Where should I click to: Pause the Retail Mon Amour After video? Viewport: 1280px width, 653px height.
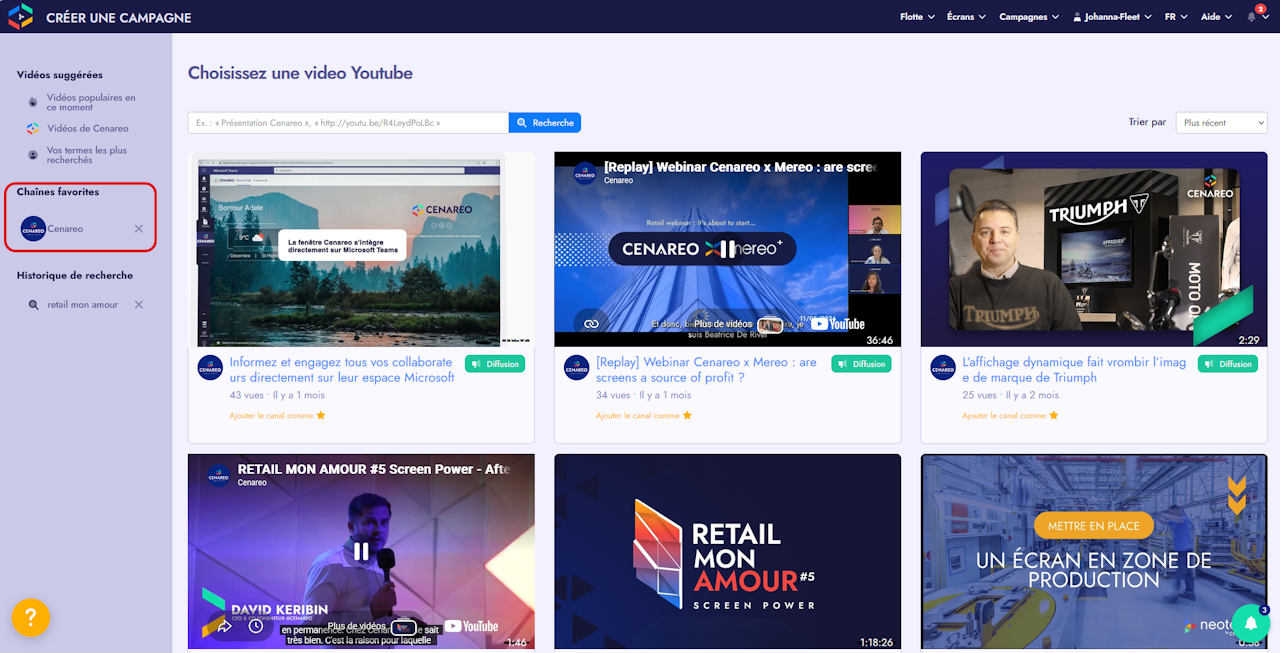click(x=361, y=551)
